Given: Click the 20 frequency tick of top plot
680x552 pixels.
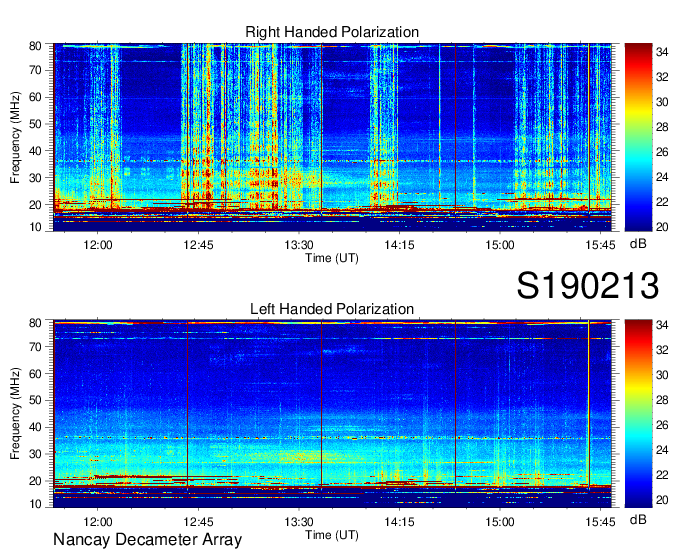Looking at the screenshot, I should point(35,205).
